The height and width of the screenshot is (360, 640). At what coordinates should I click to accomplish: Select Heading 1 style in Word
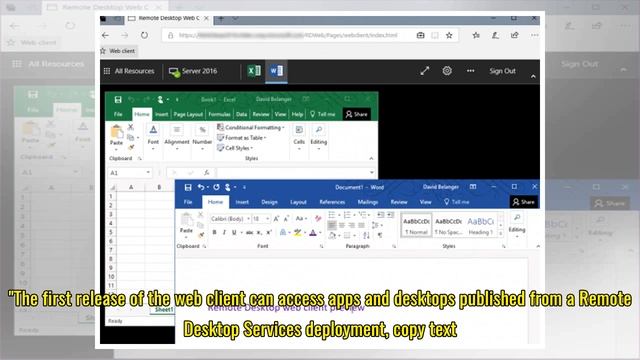(481, 225)
